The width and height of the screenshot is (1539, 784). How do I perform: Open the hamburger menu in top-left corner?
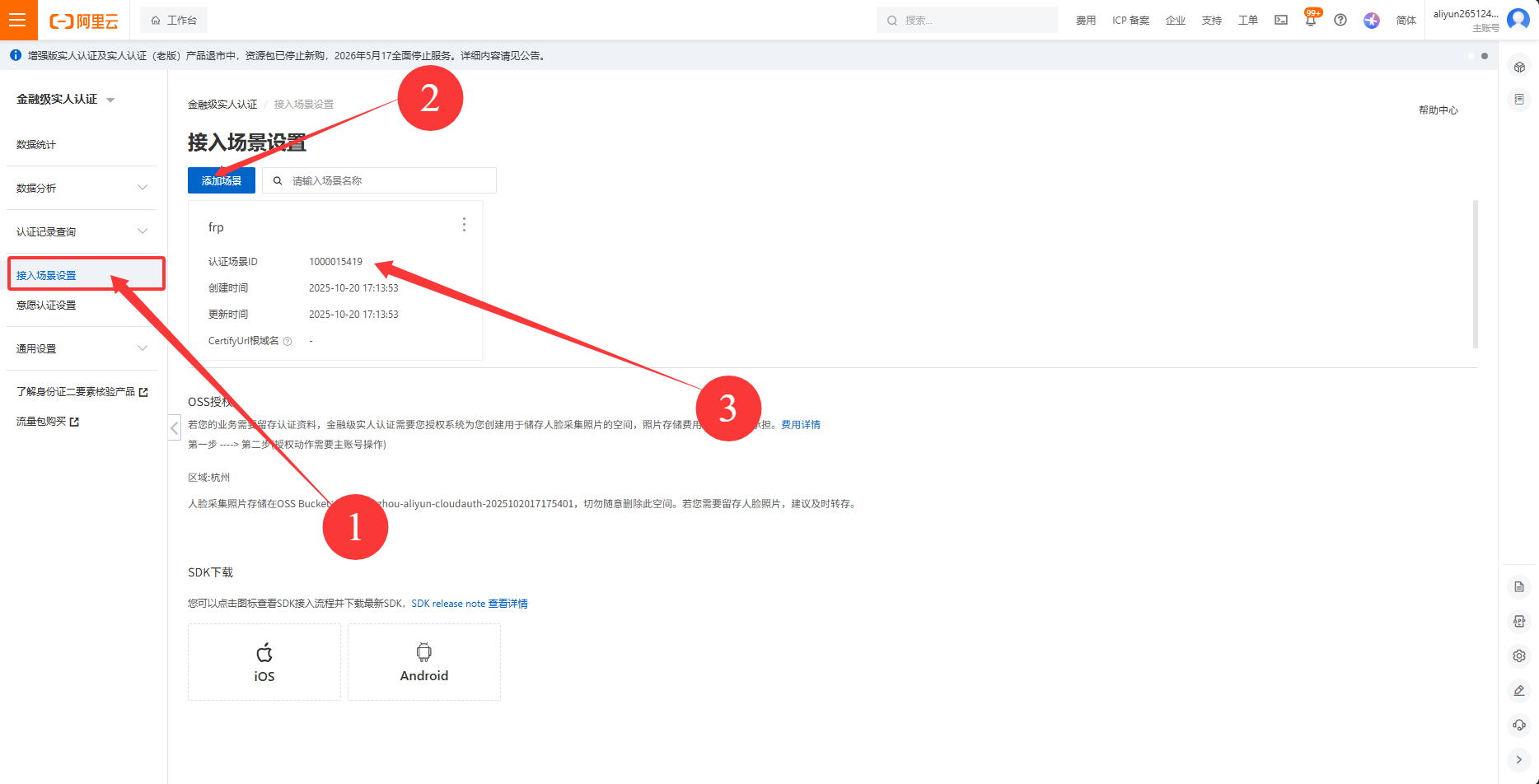tap(18, 20)
